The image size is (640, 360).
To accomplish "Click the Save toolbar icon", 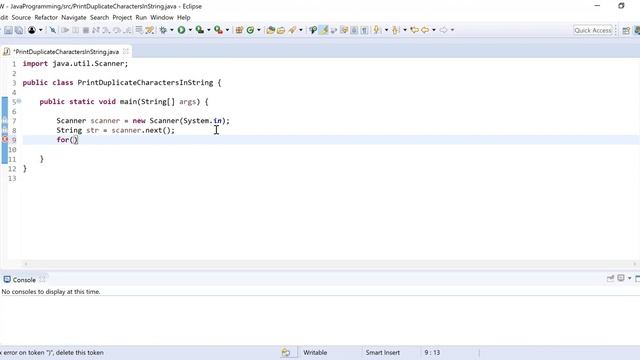I will click(x=8, y=30).
